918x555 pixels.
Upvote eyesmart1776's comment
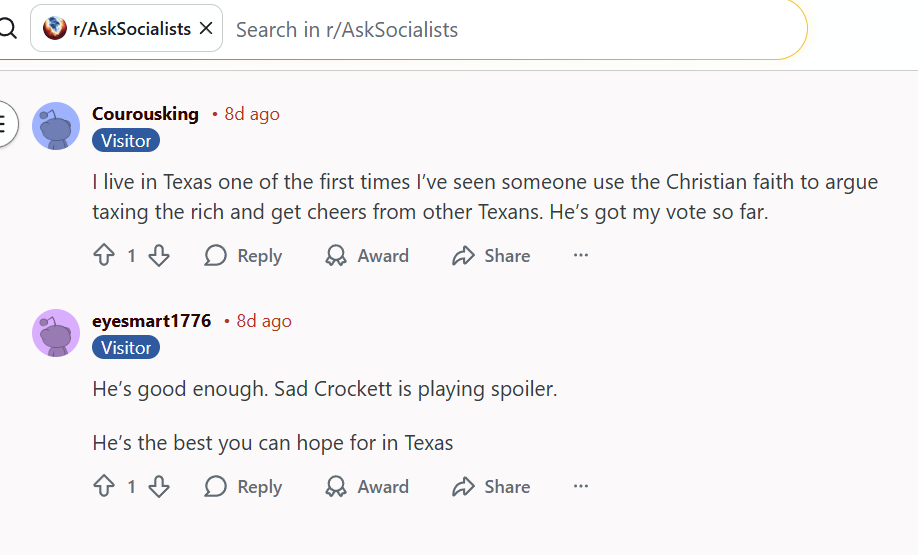pyautogui.click(x=104, y=487)
